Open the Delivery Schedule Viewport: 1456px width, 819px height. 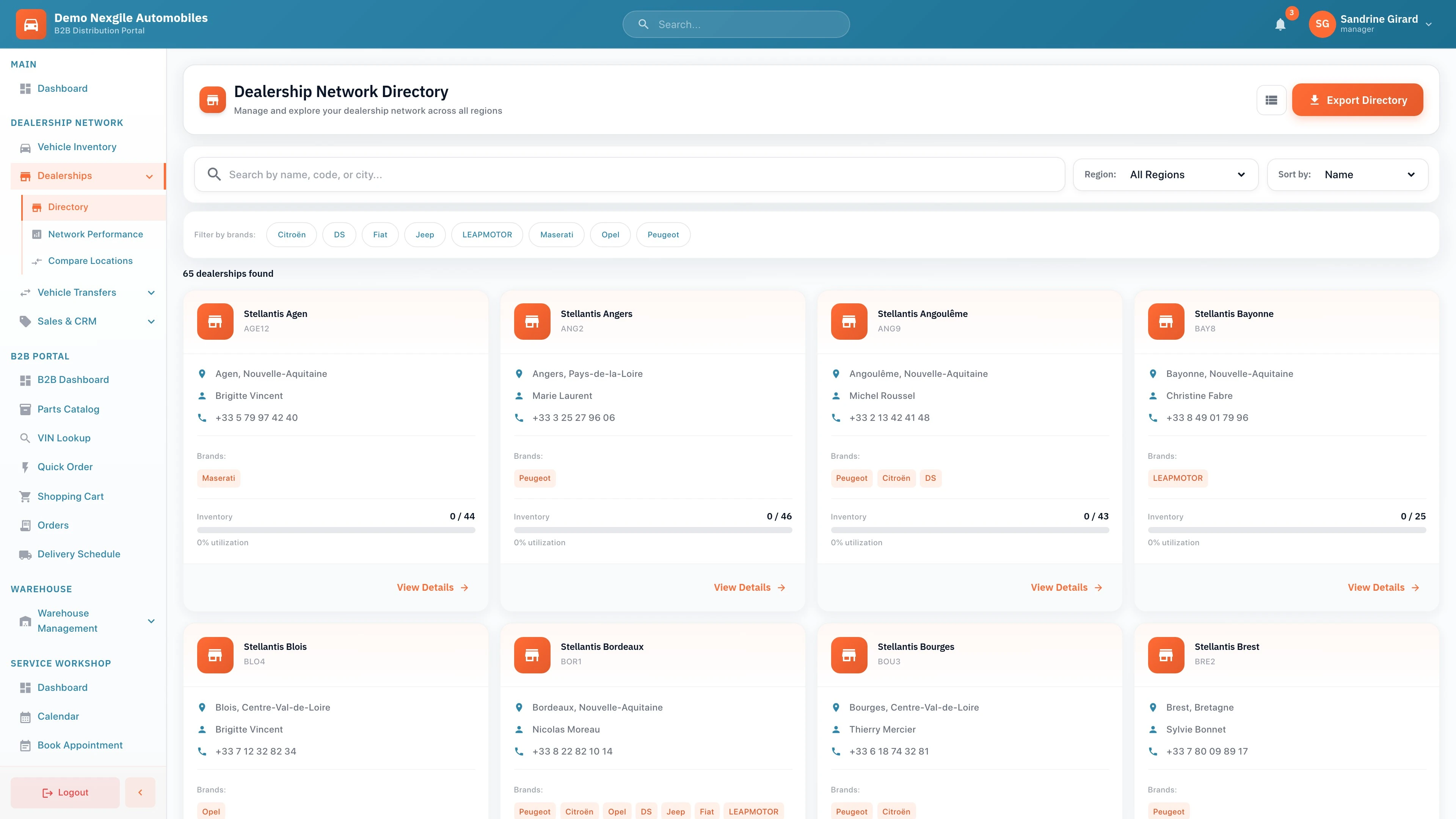click(78, 554)
